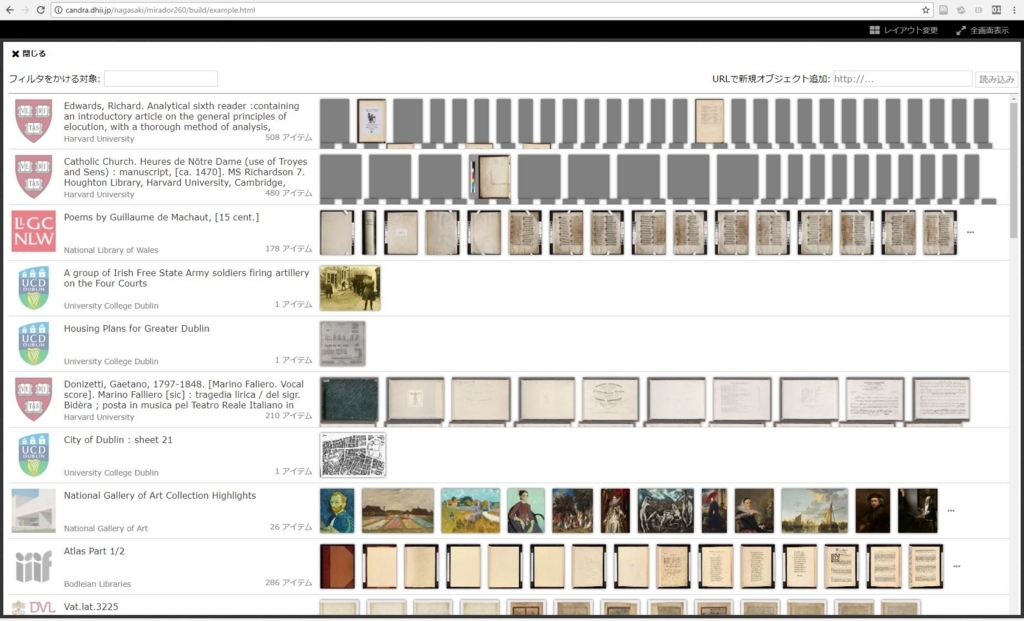Click the 'Bodleian Libraries' label
This screenshot has width=1024, height=621.
click(x=97, y=584)
